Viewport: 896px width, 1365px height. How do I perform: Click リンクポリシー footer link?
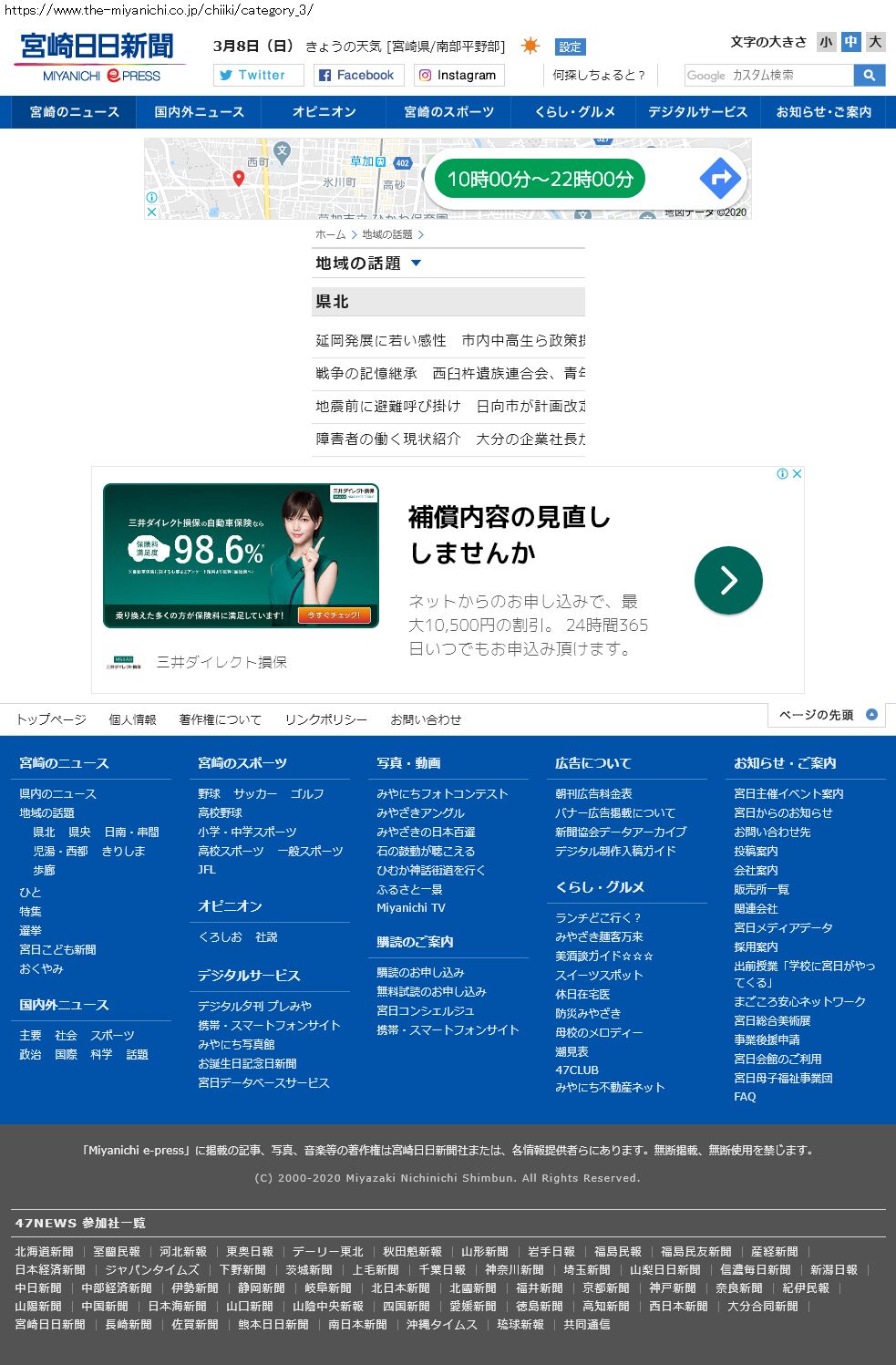point(326,719)
